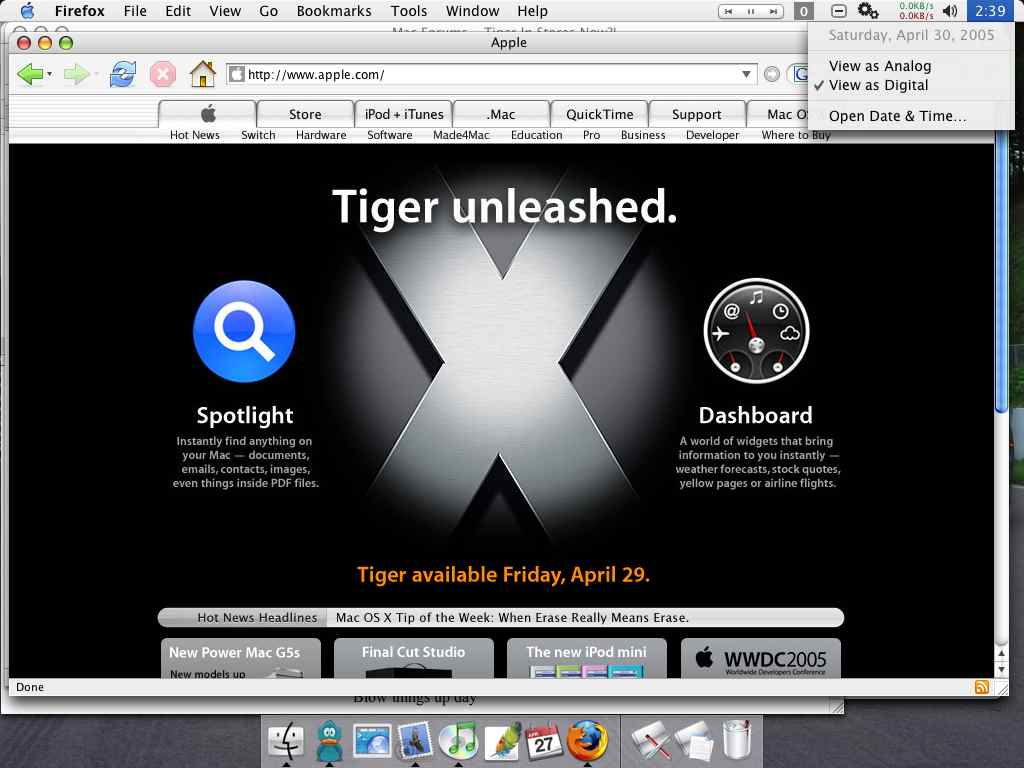
Task: Expand the URL bar history dropdown arrow
Action: click(x=746, y=74)
